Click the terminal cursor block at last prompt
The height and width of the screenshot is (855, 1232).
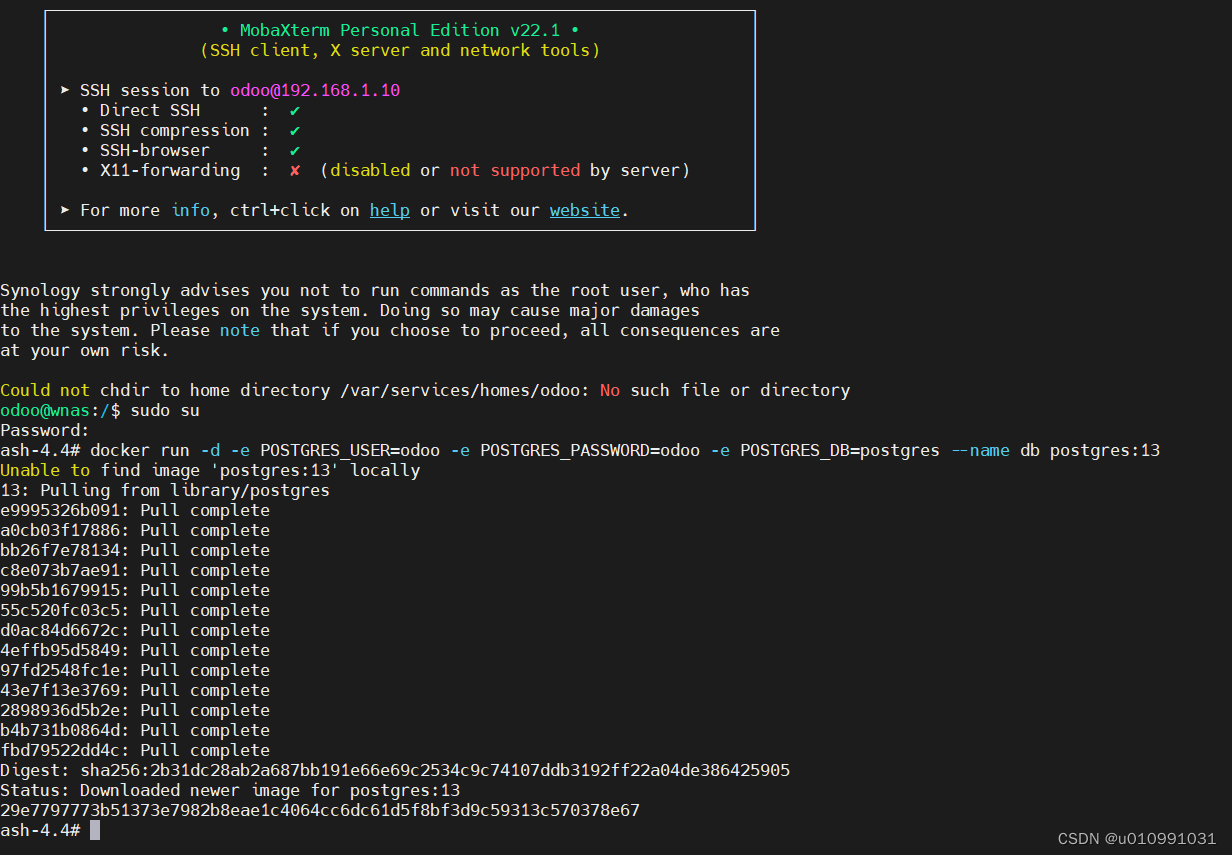tap(95, 830)
